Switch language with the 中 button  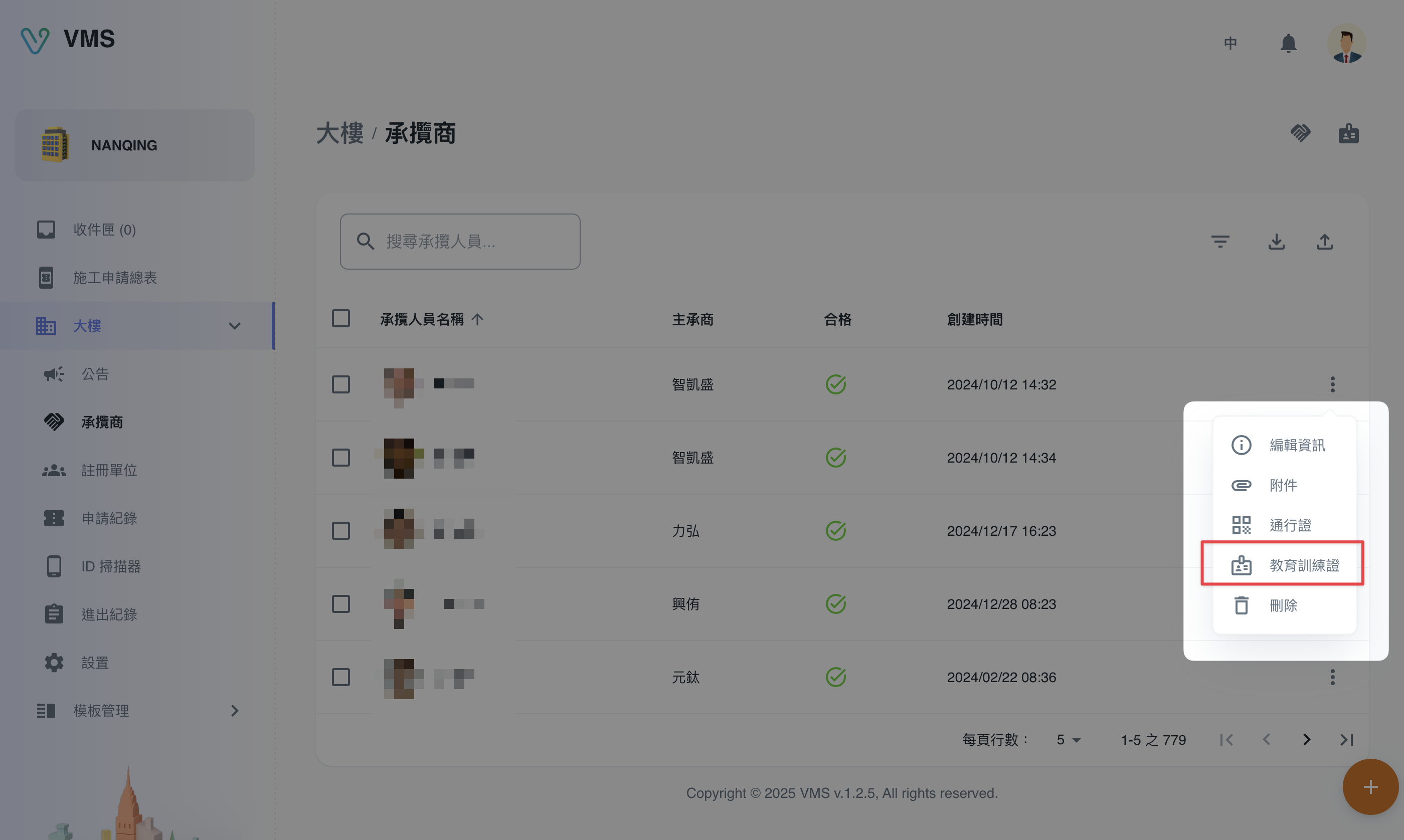pos(1230,44)
